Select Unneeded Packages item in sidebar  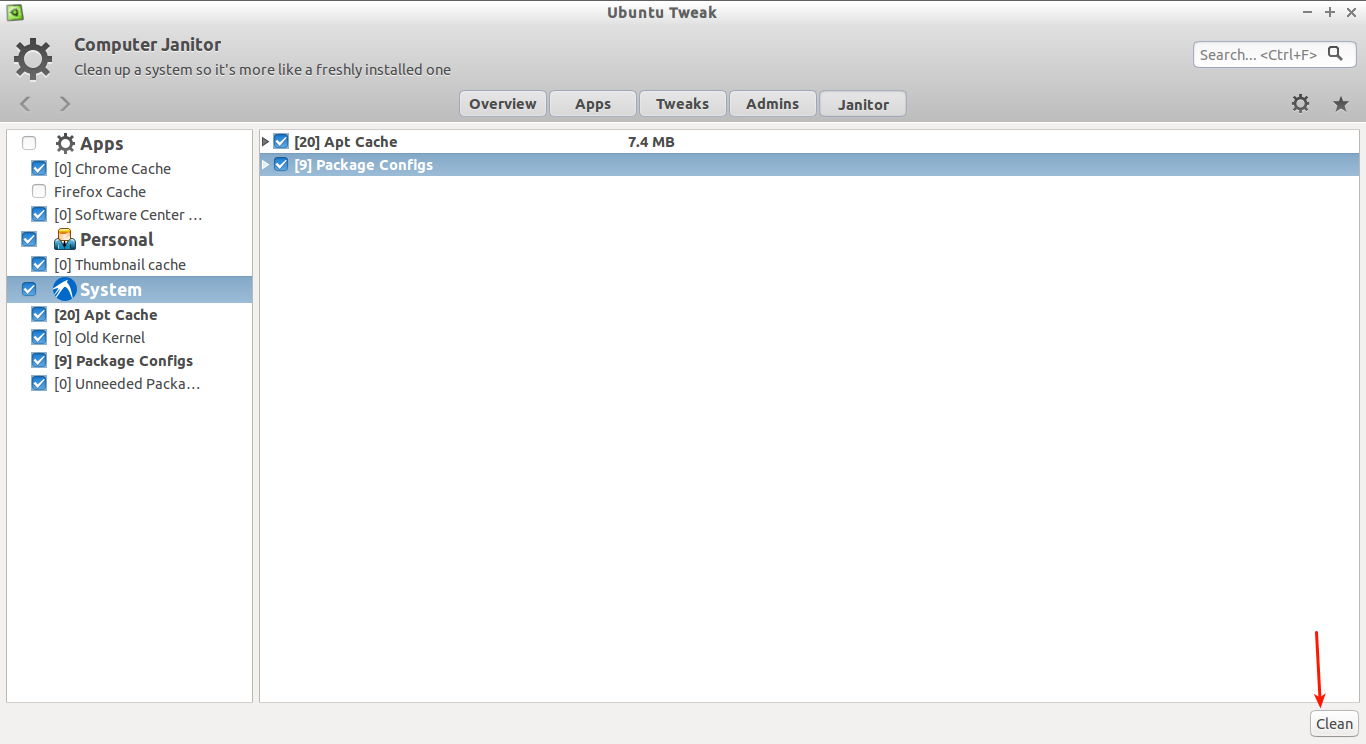127,384
